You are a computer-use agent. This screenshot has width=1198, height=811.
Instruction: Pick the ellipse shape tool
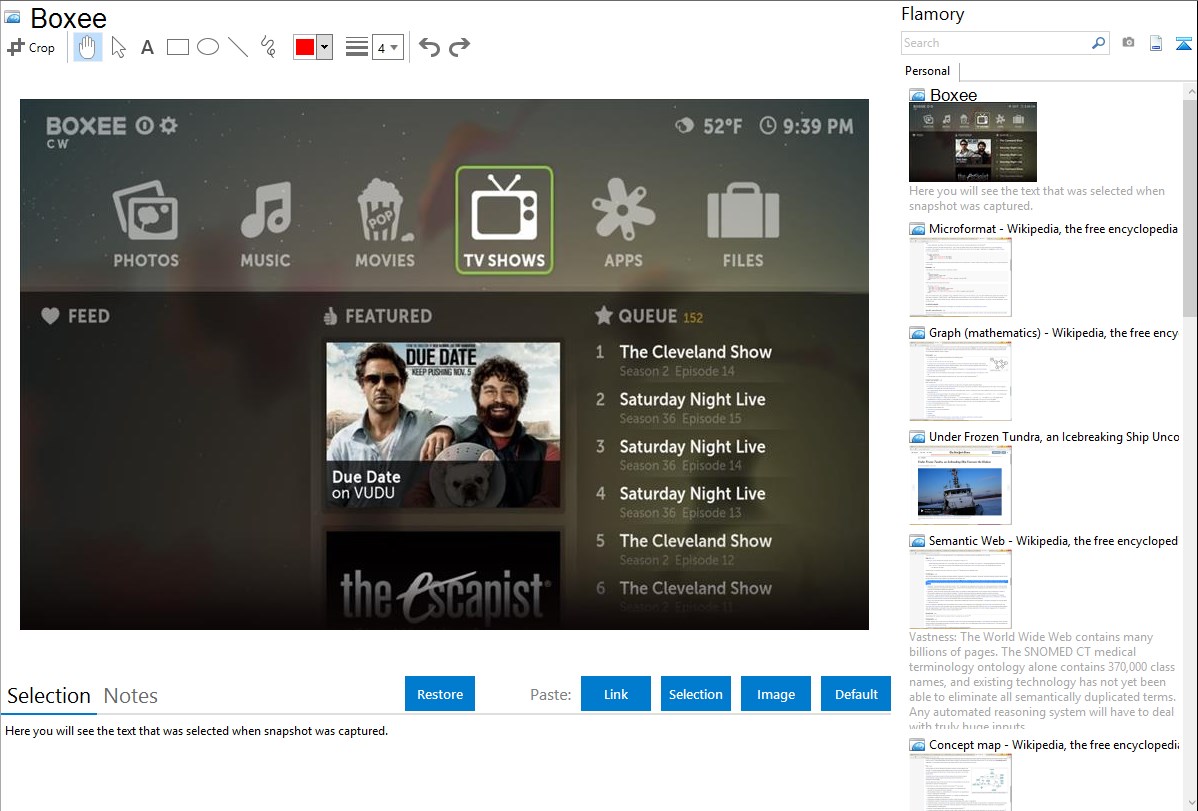(208, 47)
